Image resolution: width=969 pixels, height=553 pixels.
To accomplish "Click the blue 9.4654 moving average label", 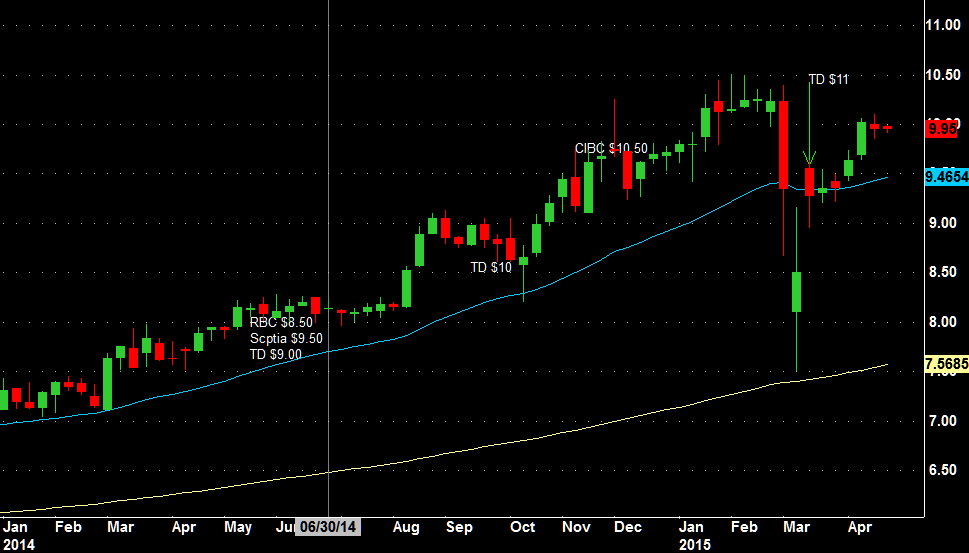I will tap(947, 177).
